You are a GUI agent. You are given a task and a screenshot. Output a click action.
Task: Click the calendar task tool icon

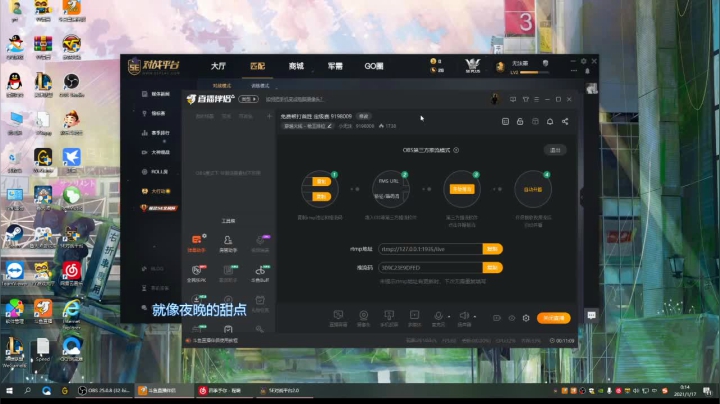point(260,301)
